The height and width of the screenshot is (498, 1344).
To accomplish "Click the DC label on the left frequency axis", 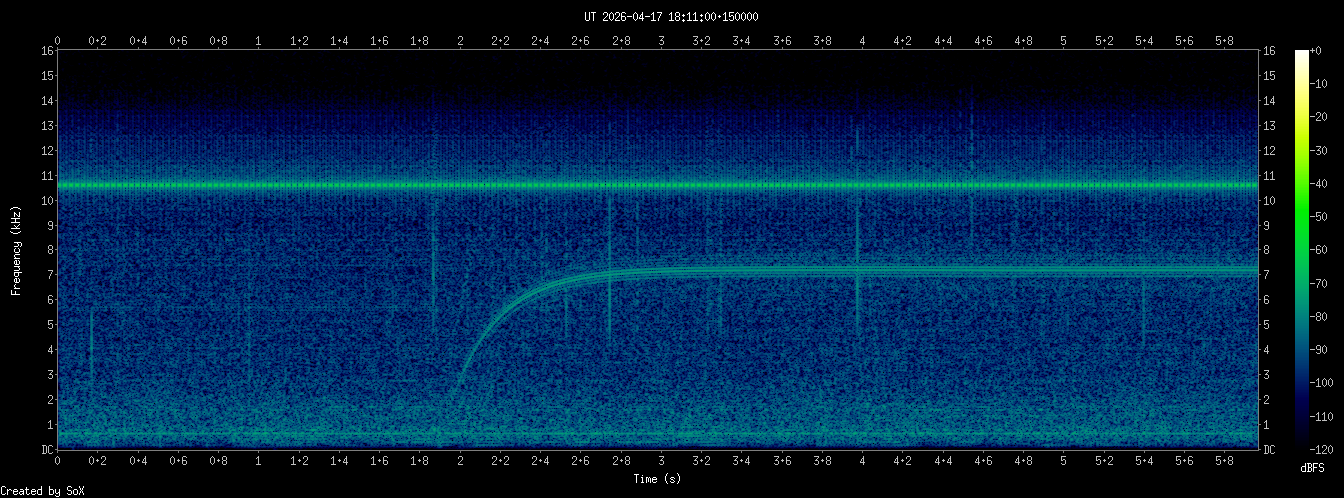I will tap(46, 450).
